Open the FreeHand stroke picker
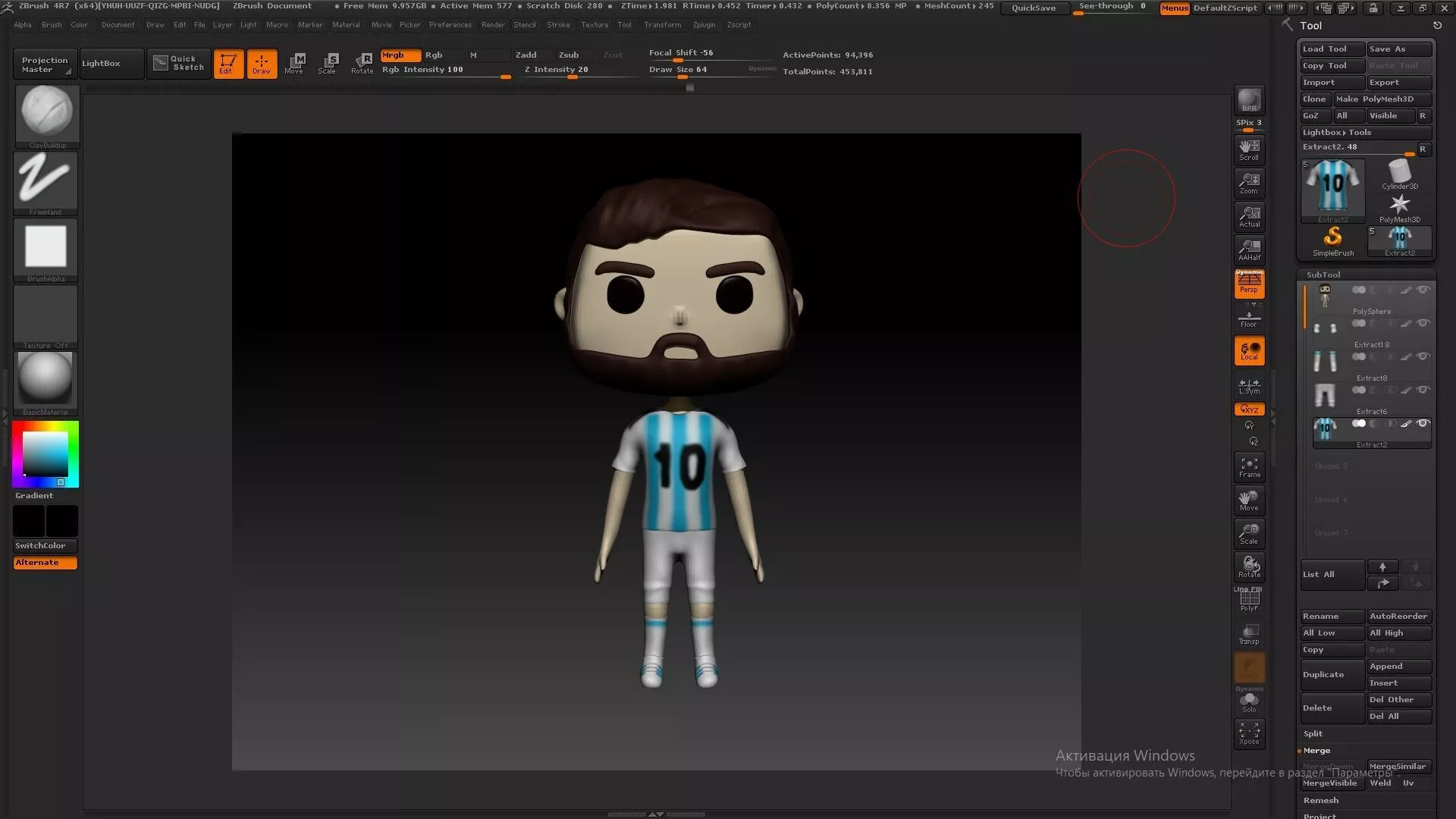This screenshot has width=1456, height=819. [x=46, y=183]
